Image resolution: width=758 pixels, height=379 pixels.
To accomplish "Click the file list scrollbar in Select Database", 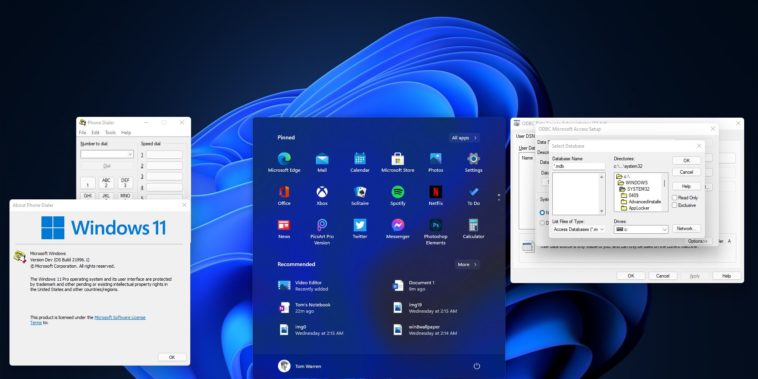I will [602, 194].
